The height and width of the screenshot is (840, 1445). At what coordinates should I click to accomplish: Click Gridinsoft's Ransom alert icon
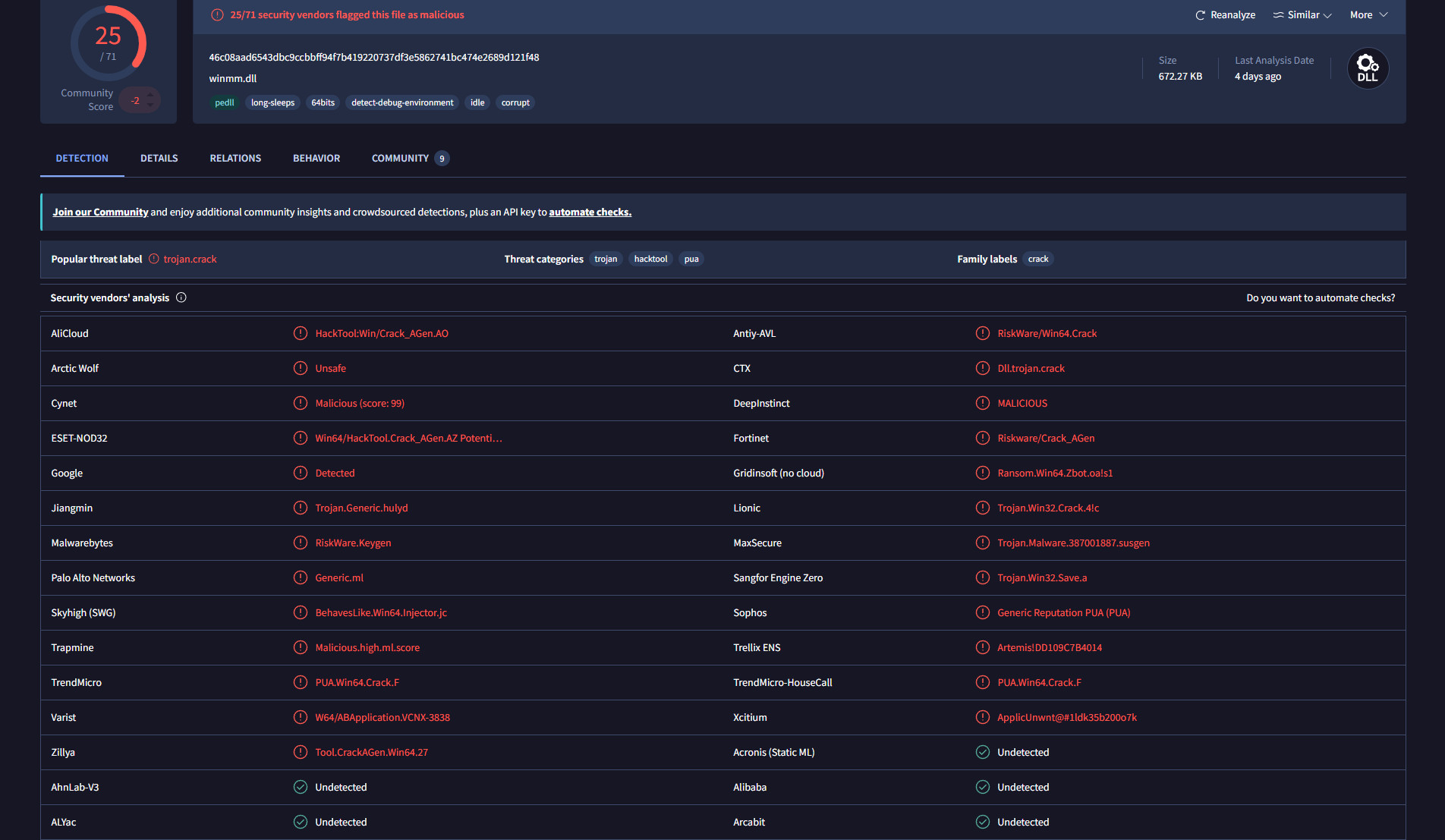coord(983,473)
